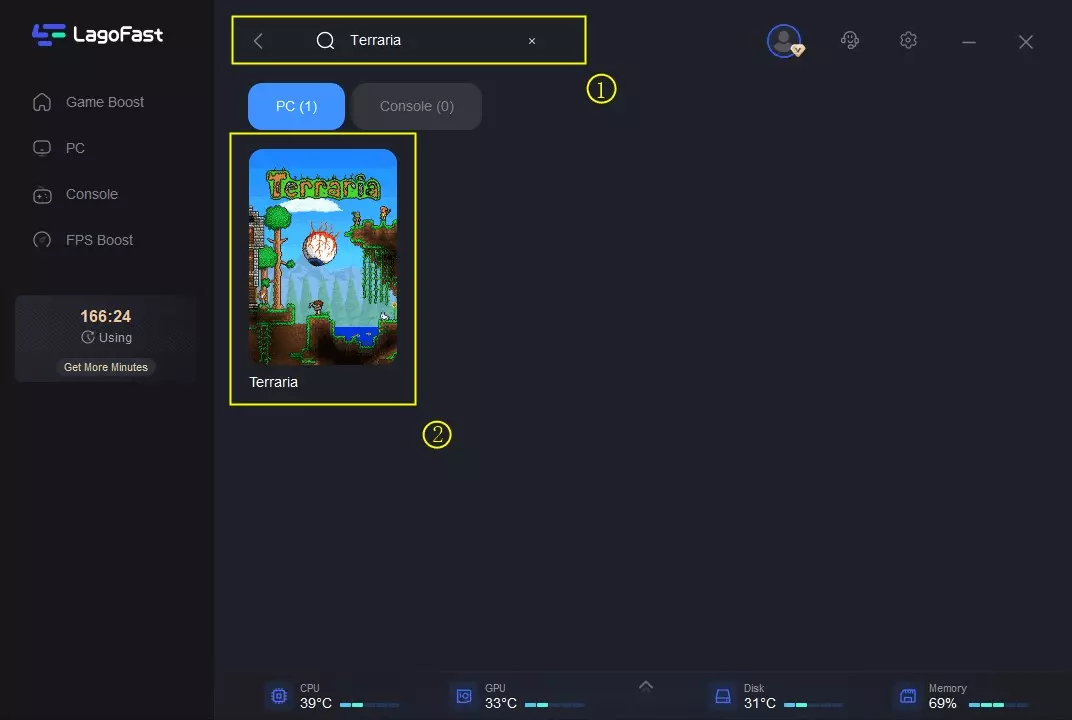Click the Game Boost home icon
Image resolution: width=1072 pixels, height=720 pixels.
[x=42, y=102]
